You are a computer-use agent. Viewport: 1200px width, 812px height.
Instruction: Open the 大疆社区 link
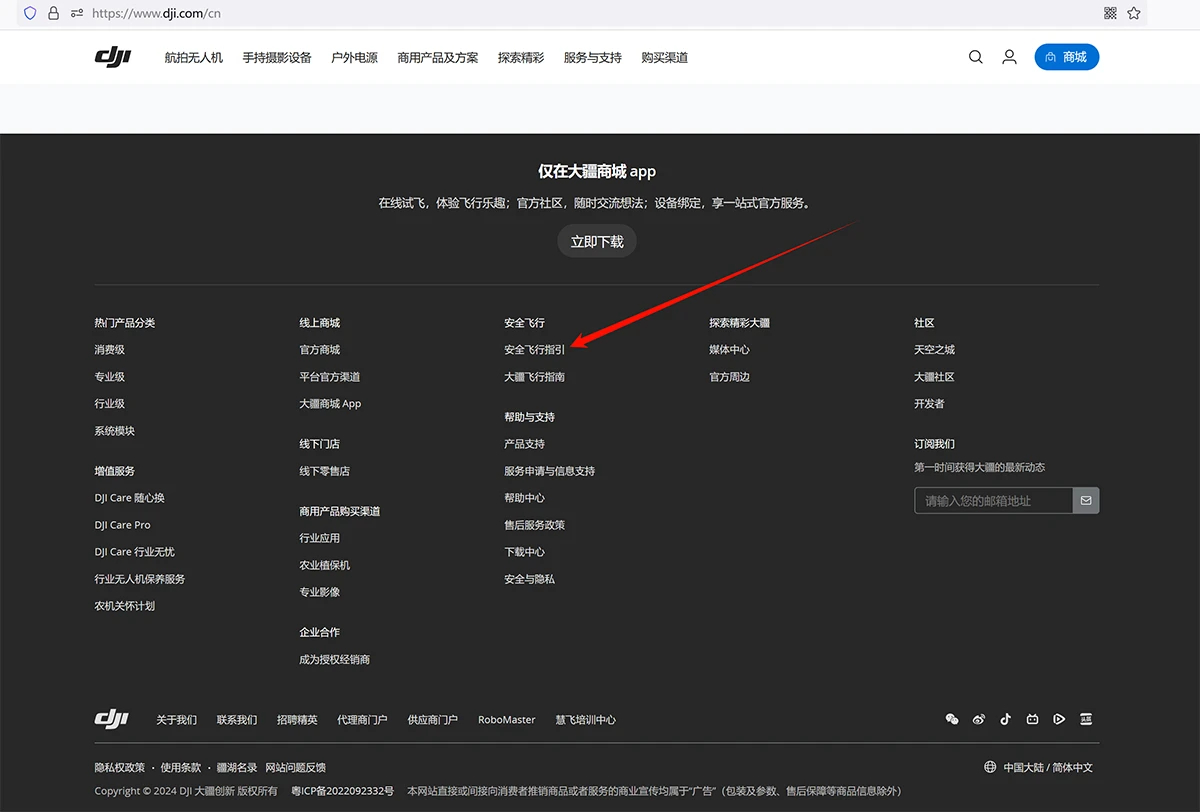pyautogui.click(x=935, y=377)
